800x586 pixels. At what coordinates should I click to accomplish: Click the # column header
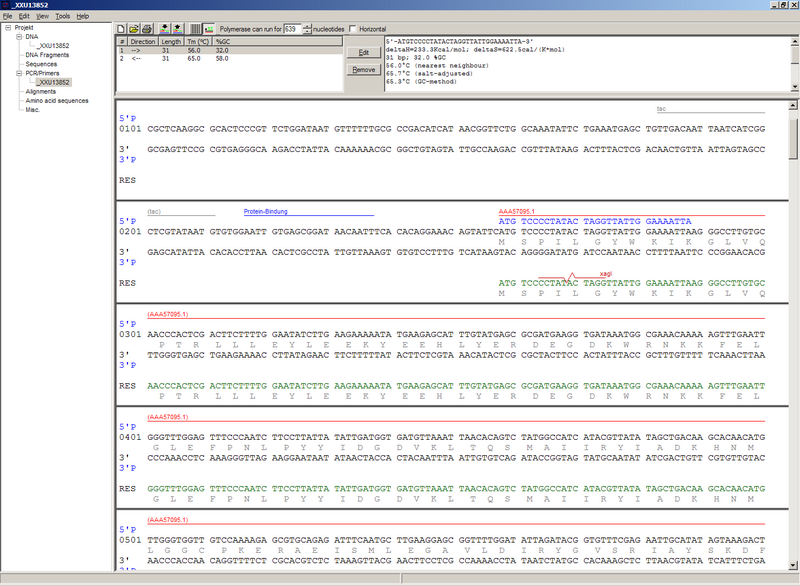pyautogui.click(x=122, y=42)
